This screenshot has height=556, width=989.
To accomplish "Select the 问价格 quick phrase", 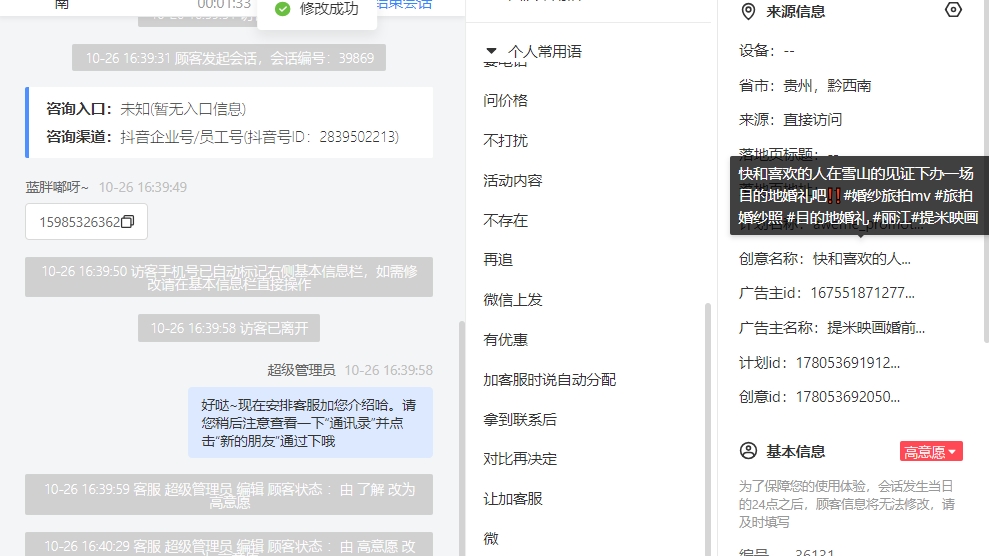I will click(x=505, y=101).
